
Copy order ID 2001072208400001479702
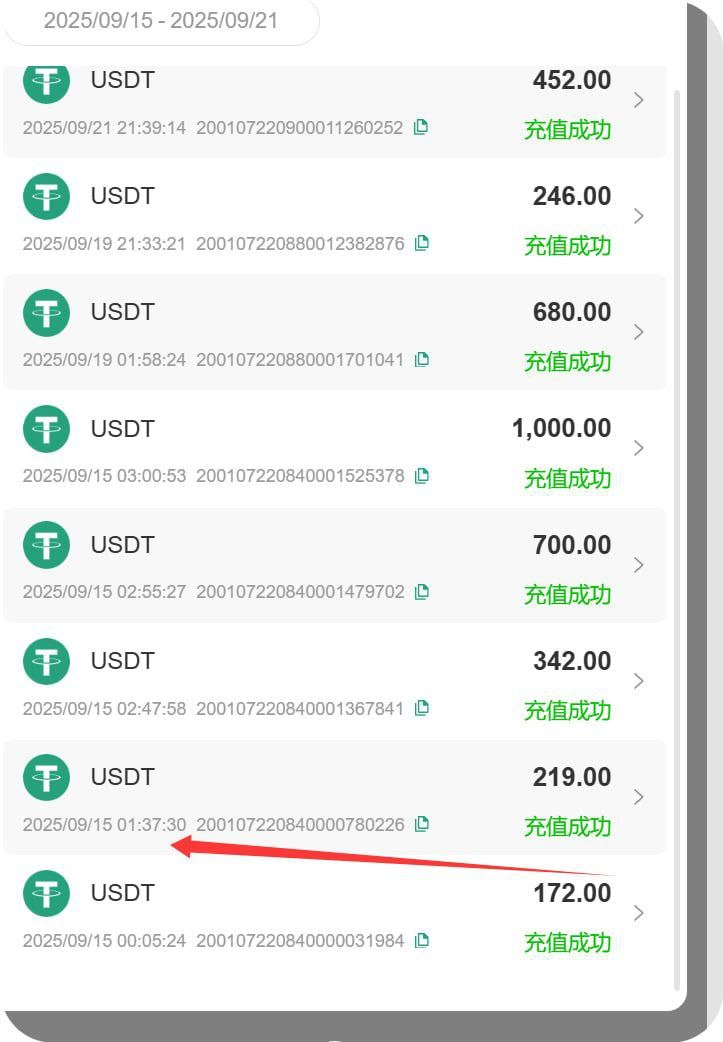click(422, 591)
